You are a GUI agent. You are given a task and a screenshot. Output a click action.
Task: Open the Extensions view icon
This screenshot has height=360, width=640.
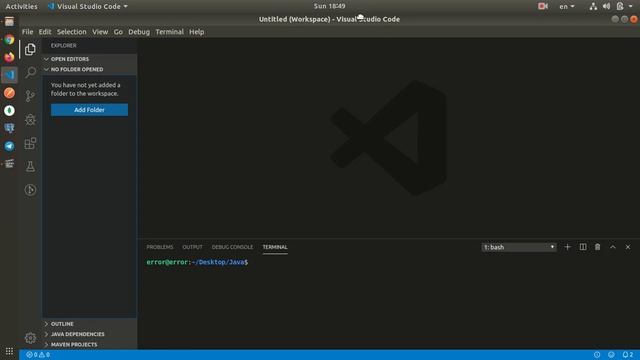pos(30,143)
